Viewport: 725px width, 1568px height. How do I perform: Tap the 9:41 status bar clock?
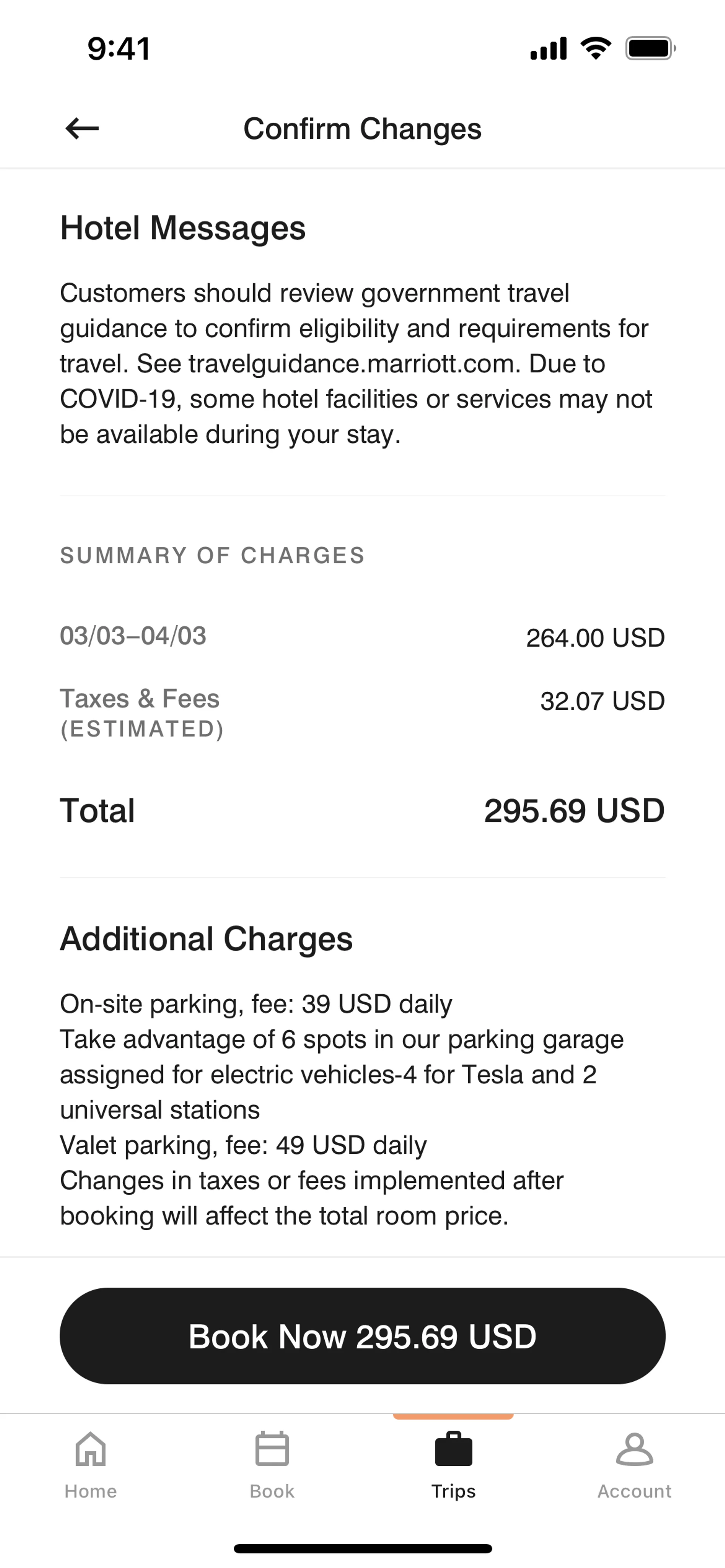(119, 49)
